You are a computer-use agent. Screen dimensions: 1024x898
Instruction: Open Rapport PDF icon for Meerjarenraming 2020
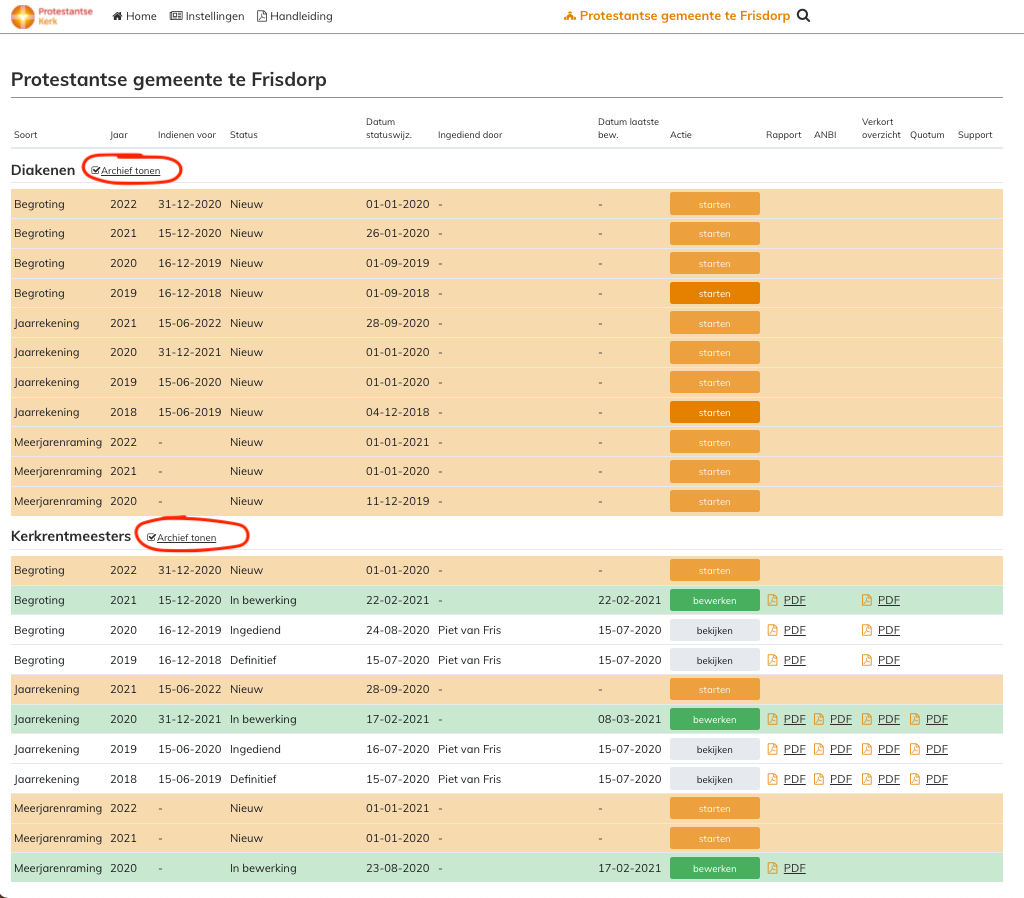[x=772, y=869]
